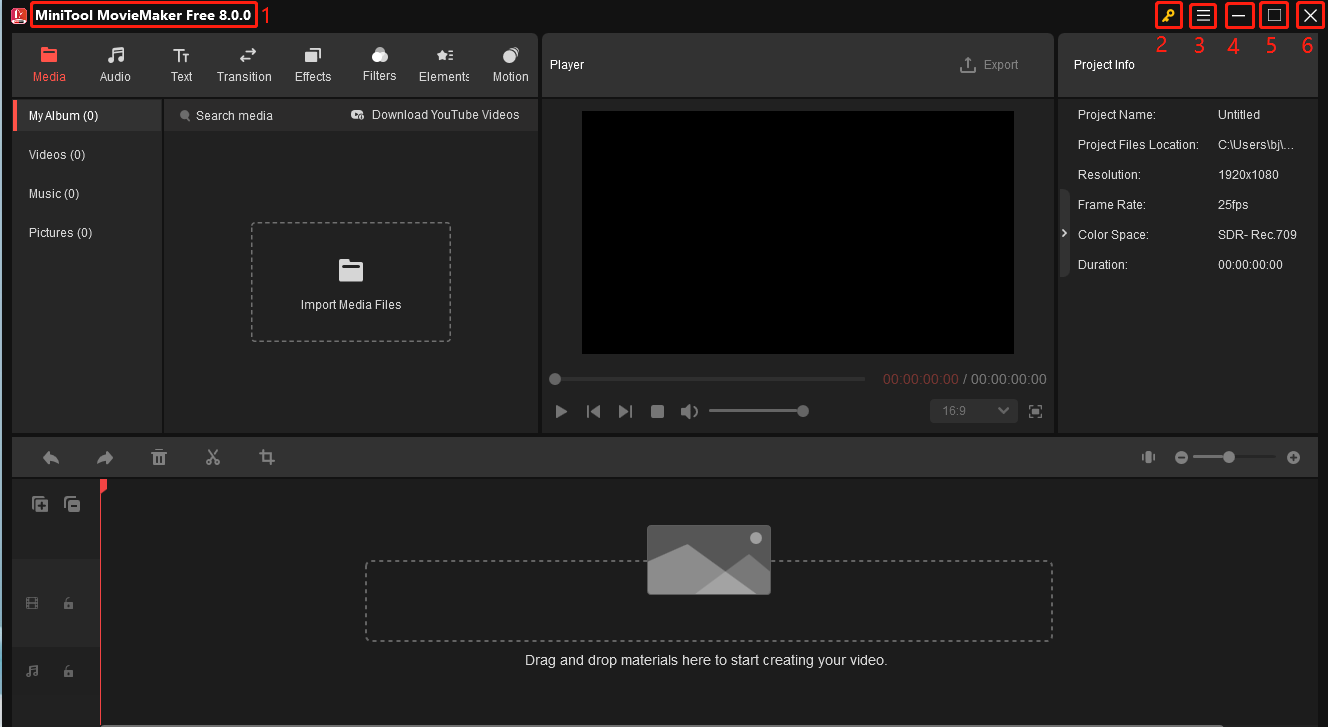The height and width of the screenshot is (727, 1328).
Task: Zoom in timeline with plus icon
Action: point(1293,457)
